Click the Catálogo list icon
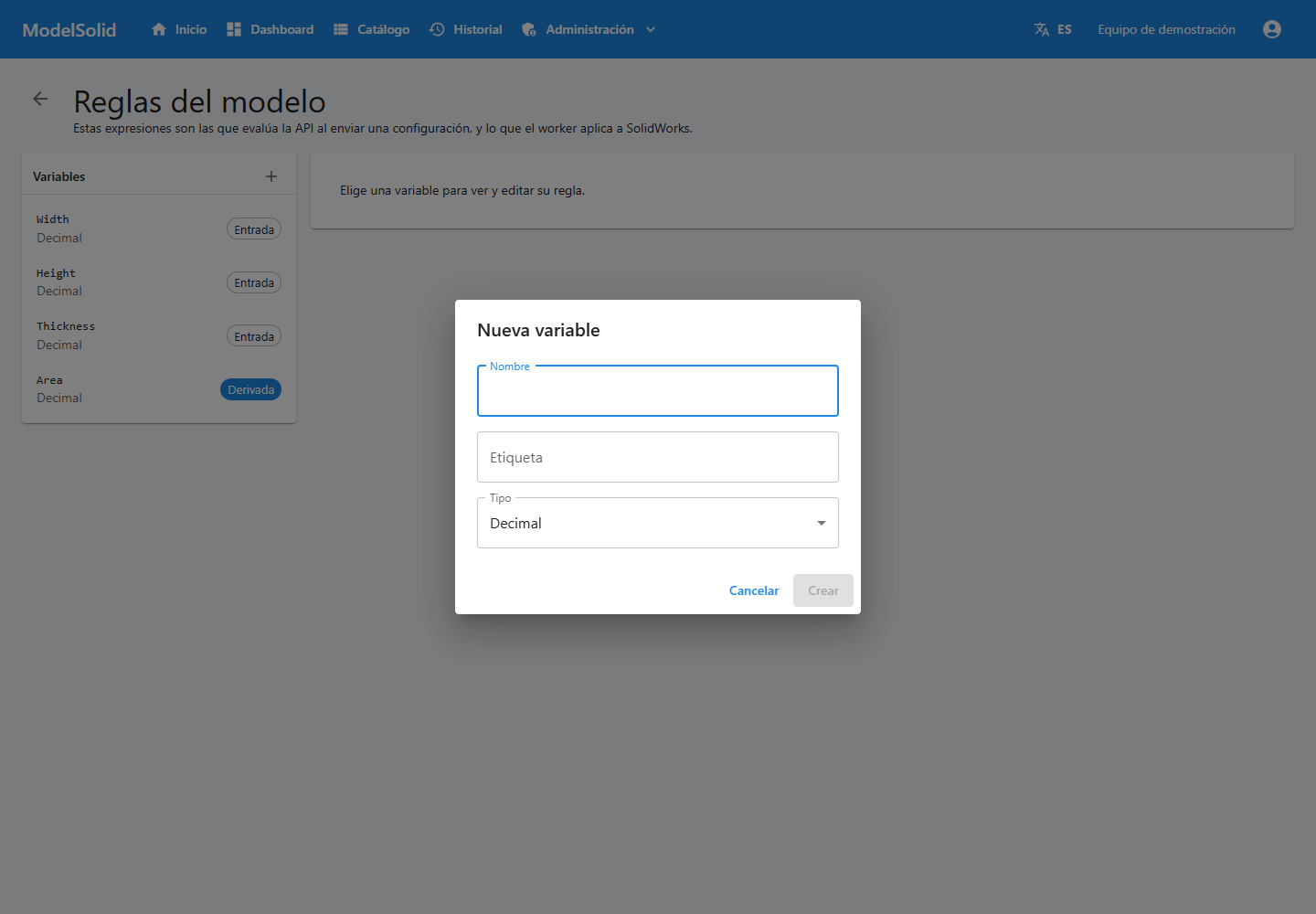The image size is (1316, 914). coord(341,29)
